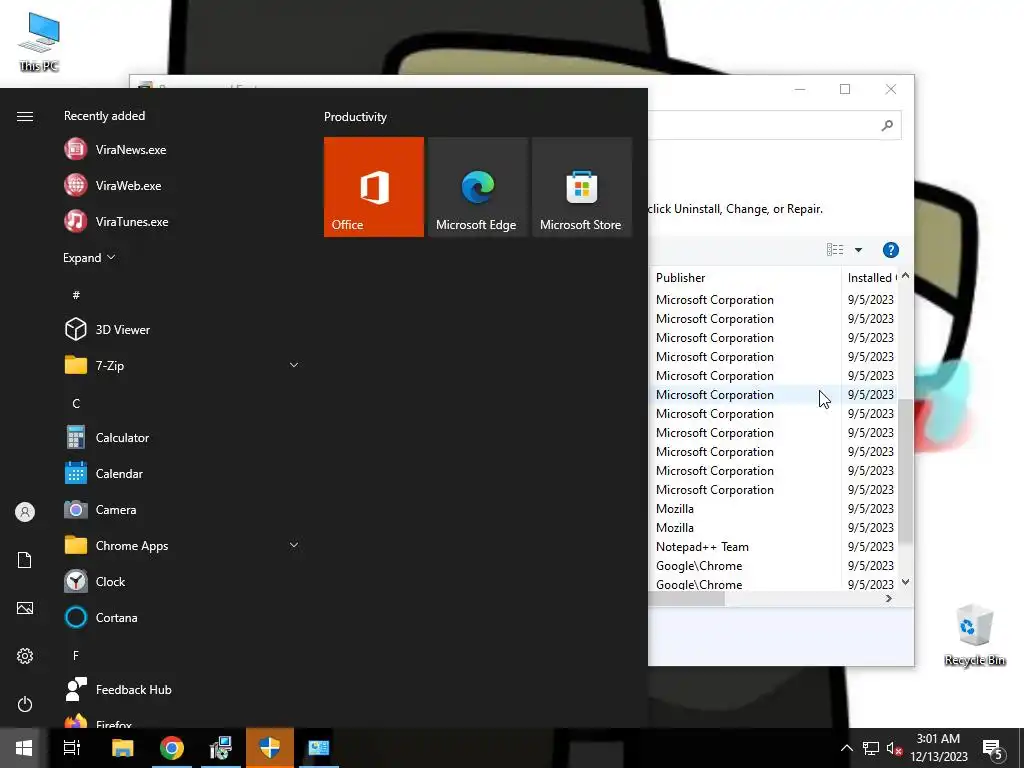Maximize the Programs and Features window
Image resolution: width=1024 pixels, height=768 pixels.
[845, 89]
